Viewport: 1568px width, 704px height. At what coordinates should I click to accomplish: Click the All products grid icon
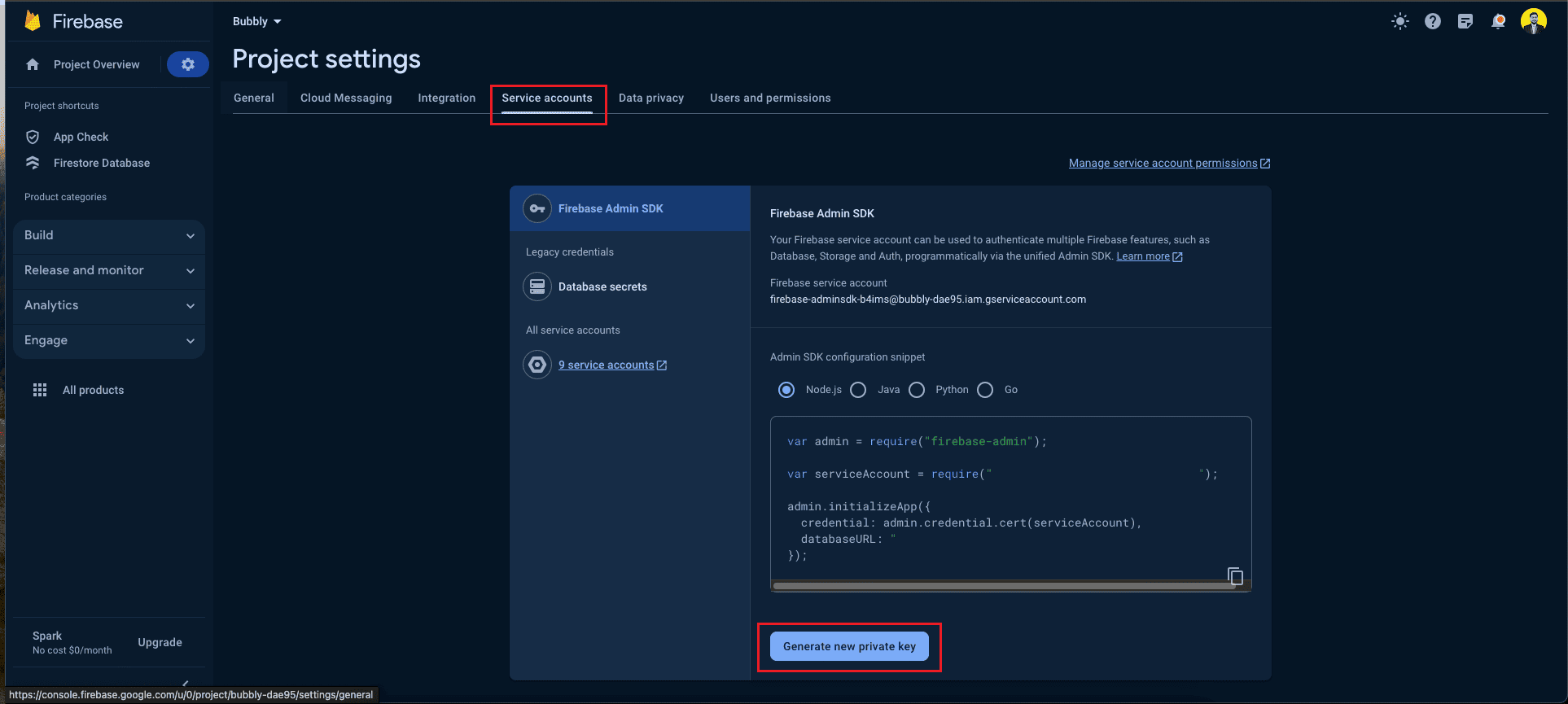[x=40, y=390]
